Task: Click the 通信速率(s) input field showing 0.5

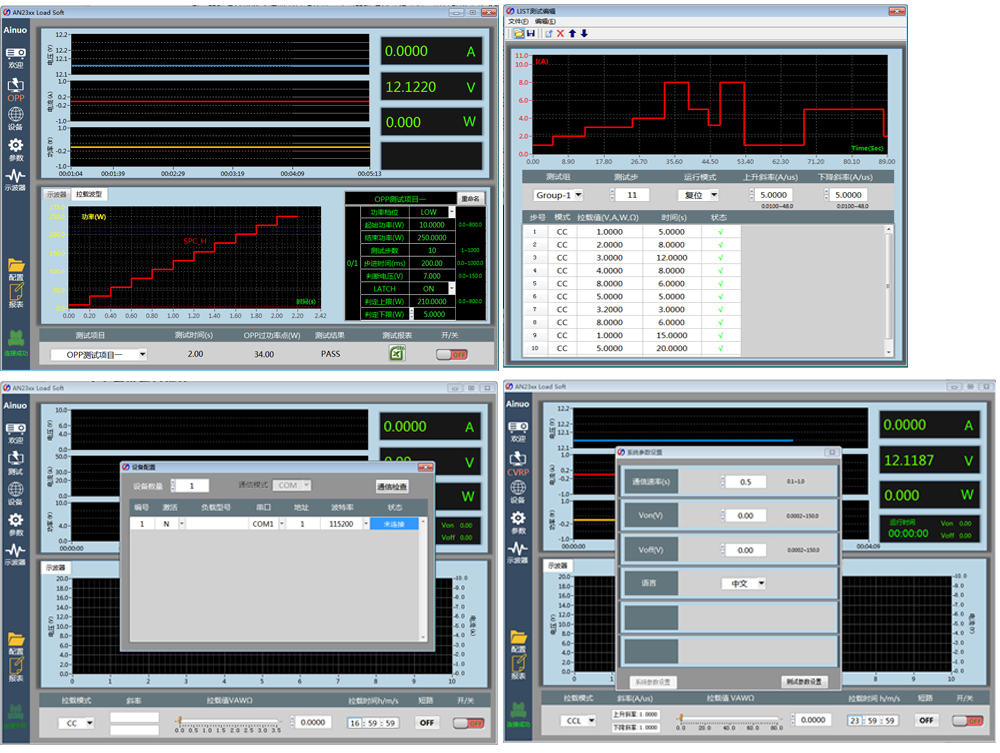Action: [x=745, y=482]
